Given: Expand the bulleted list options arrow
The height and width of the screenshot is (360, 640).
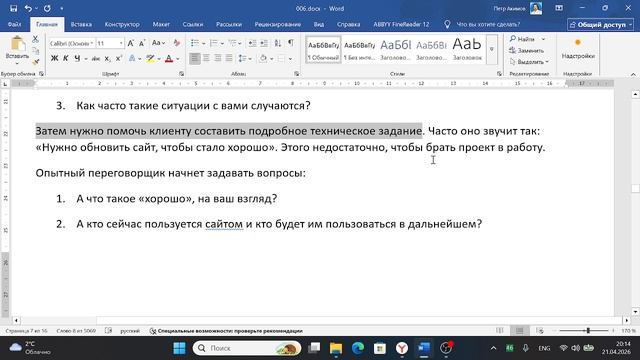Looking at the screenshot, I should point(203,43).
